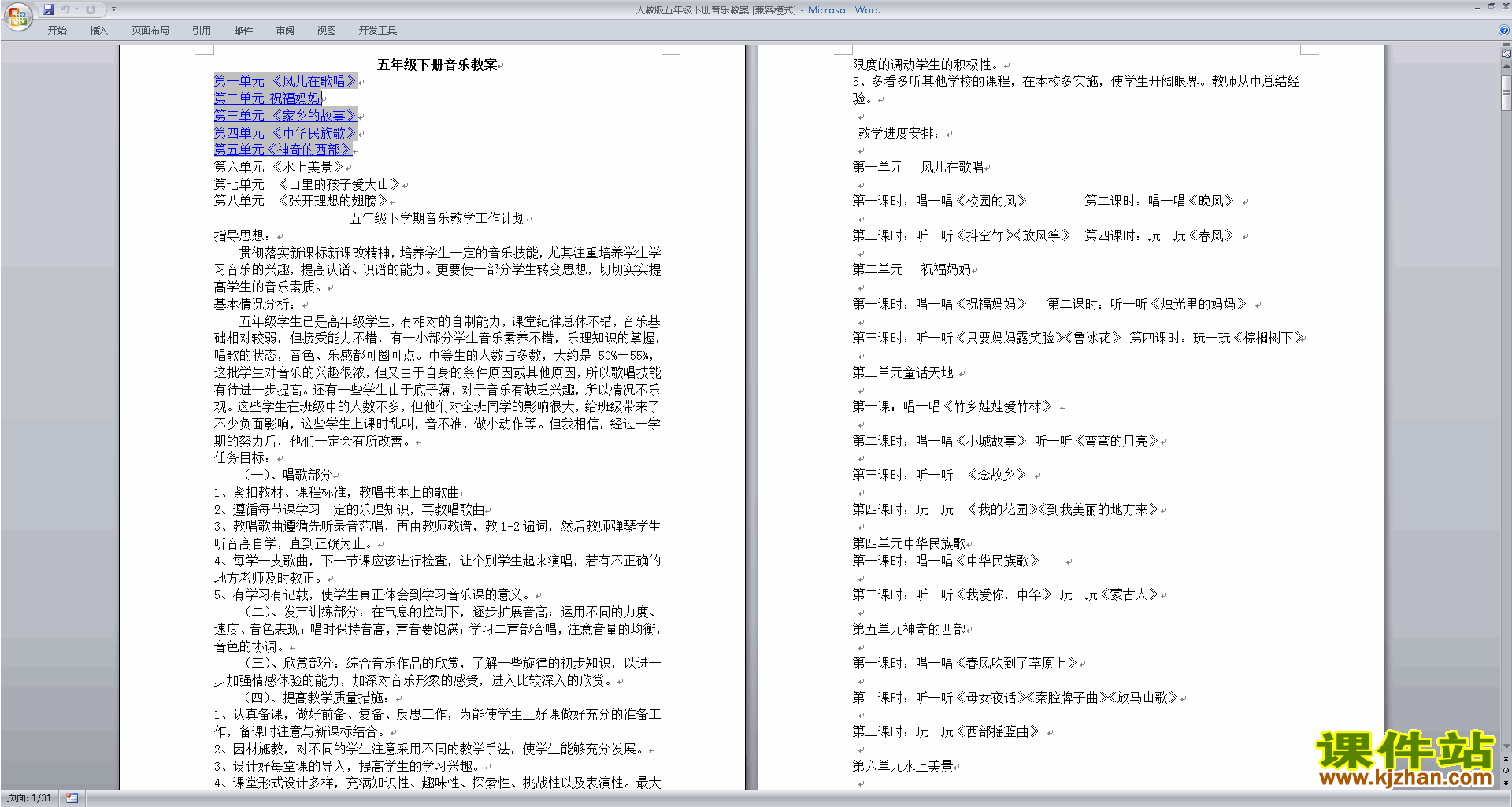The width and height of the screenshot is (1512, 807).
Task: Click the macro recording icon in the status bar
Action: tap(72, 798)
